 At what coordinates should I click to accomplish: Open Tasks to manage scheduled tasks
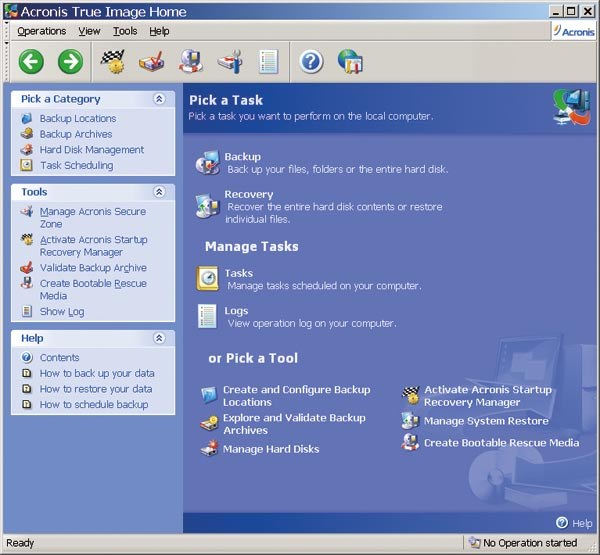(239, 273)
